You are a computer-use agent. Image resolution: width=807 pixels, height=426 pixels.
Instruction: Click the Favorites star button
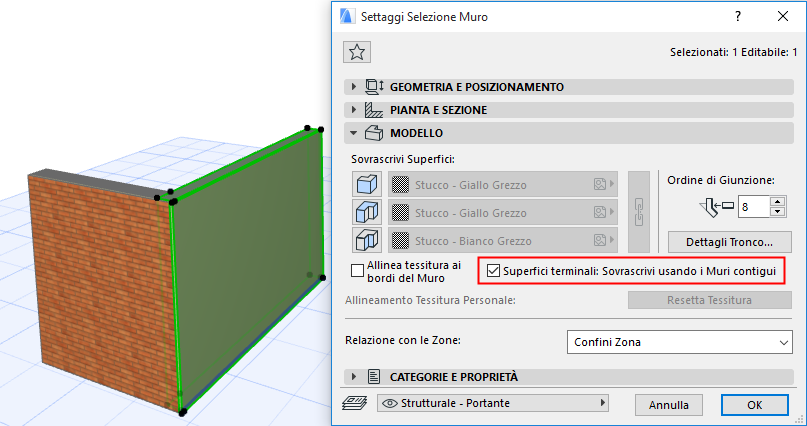(x=357, y=52)
